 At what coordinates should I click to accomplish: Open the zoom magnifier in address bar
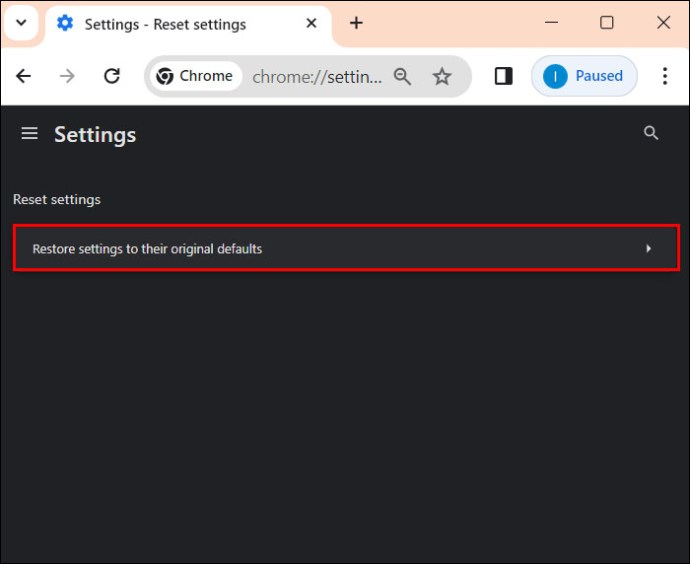point(402,76)
